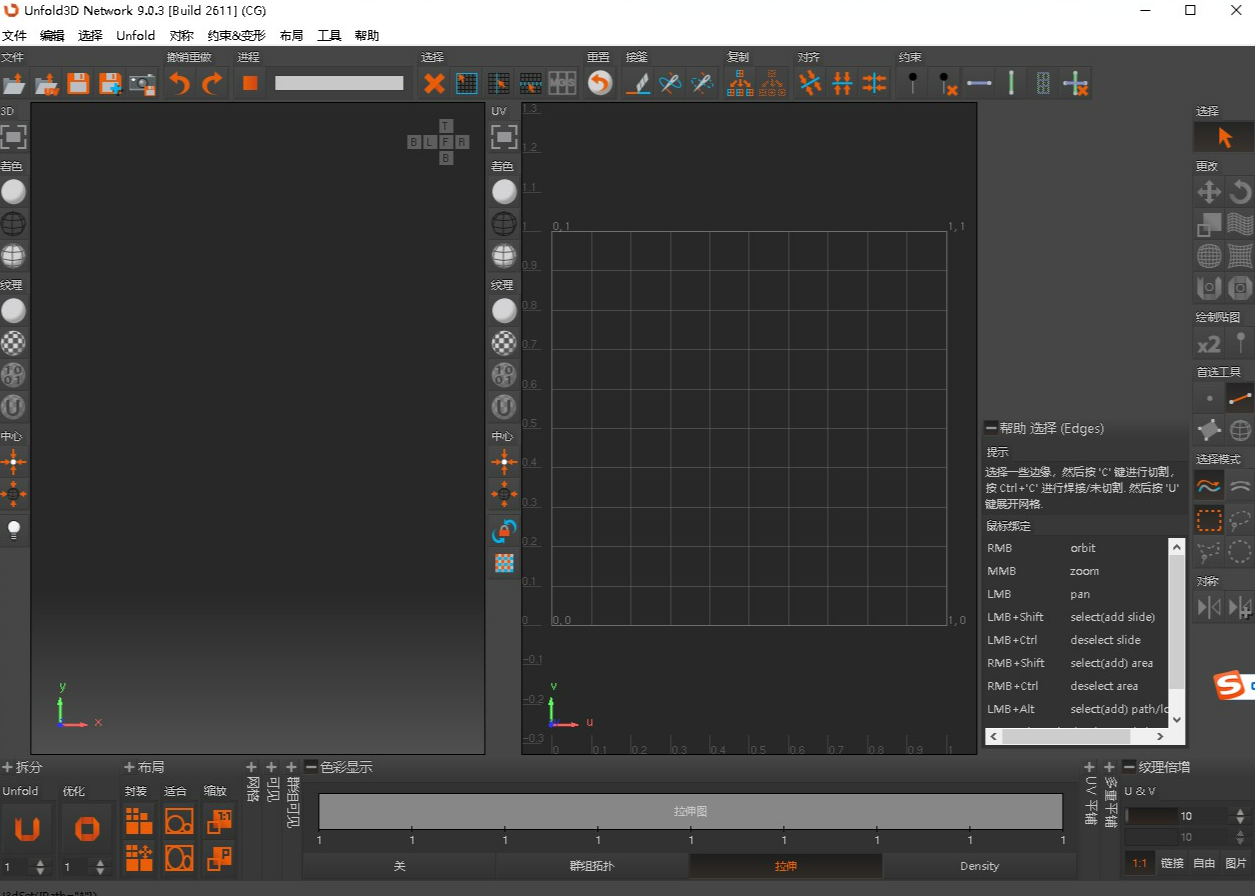Click the top Pack icon under 封装
Image resolution: width=1255 pixels, height=896 pixels.
(x=139, y=822)
